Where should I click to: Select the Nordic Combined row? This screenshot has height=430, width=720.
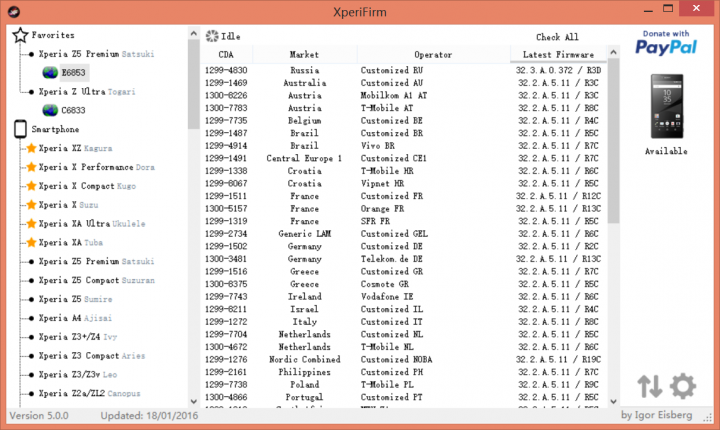[x=404, y=359]
